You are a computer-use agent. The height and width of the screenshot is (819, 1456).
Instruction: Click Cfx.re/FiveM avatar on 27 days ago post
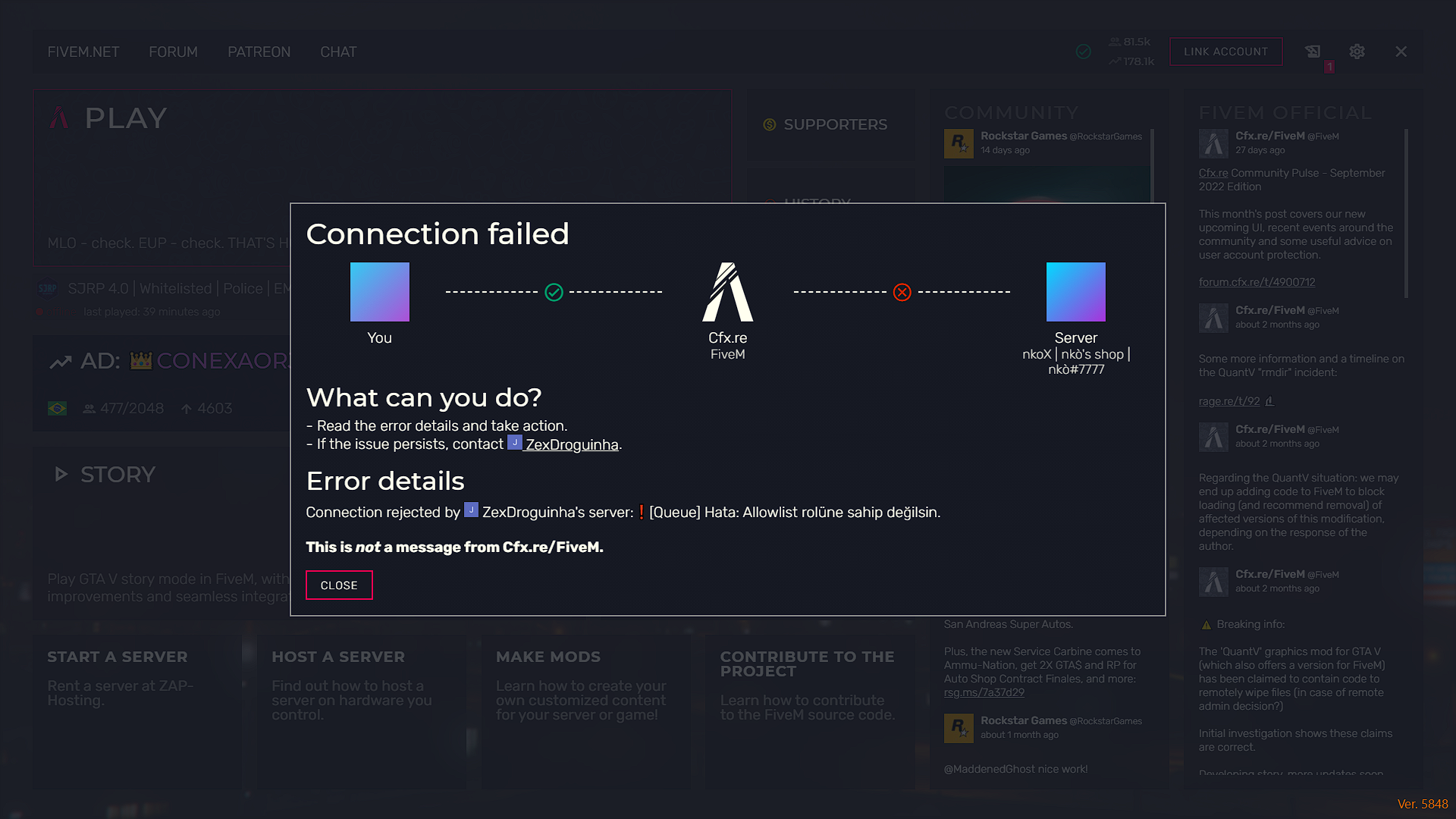pos(1213,143)
